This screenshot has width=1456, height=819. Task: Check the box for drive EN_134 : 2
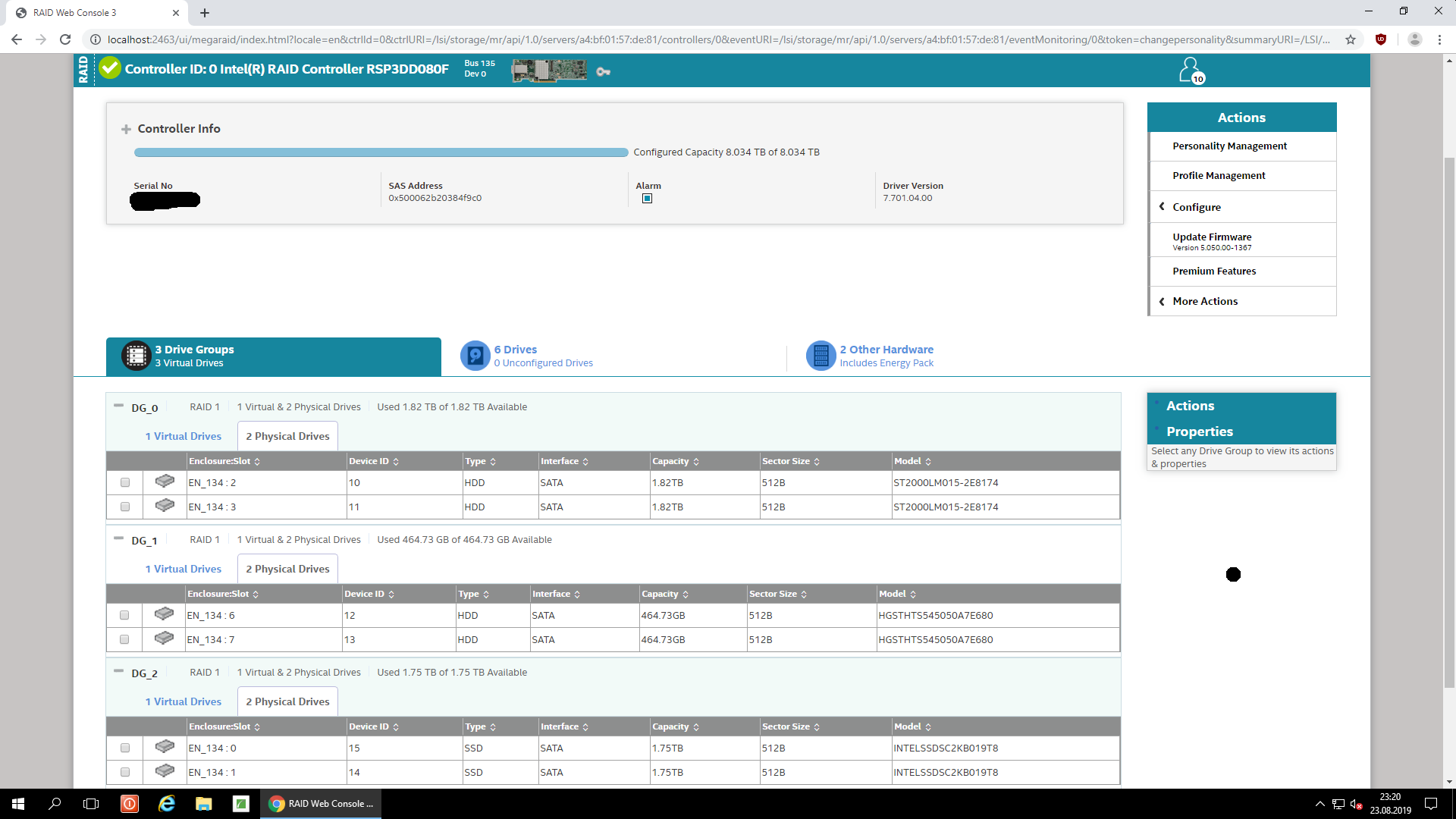(x=125, y=482)
